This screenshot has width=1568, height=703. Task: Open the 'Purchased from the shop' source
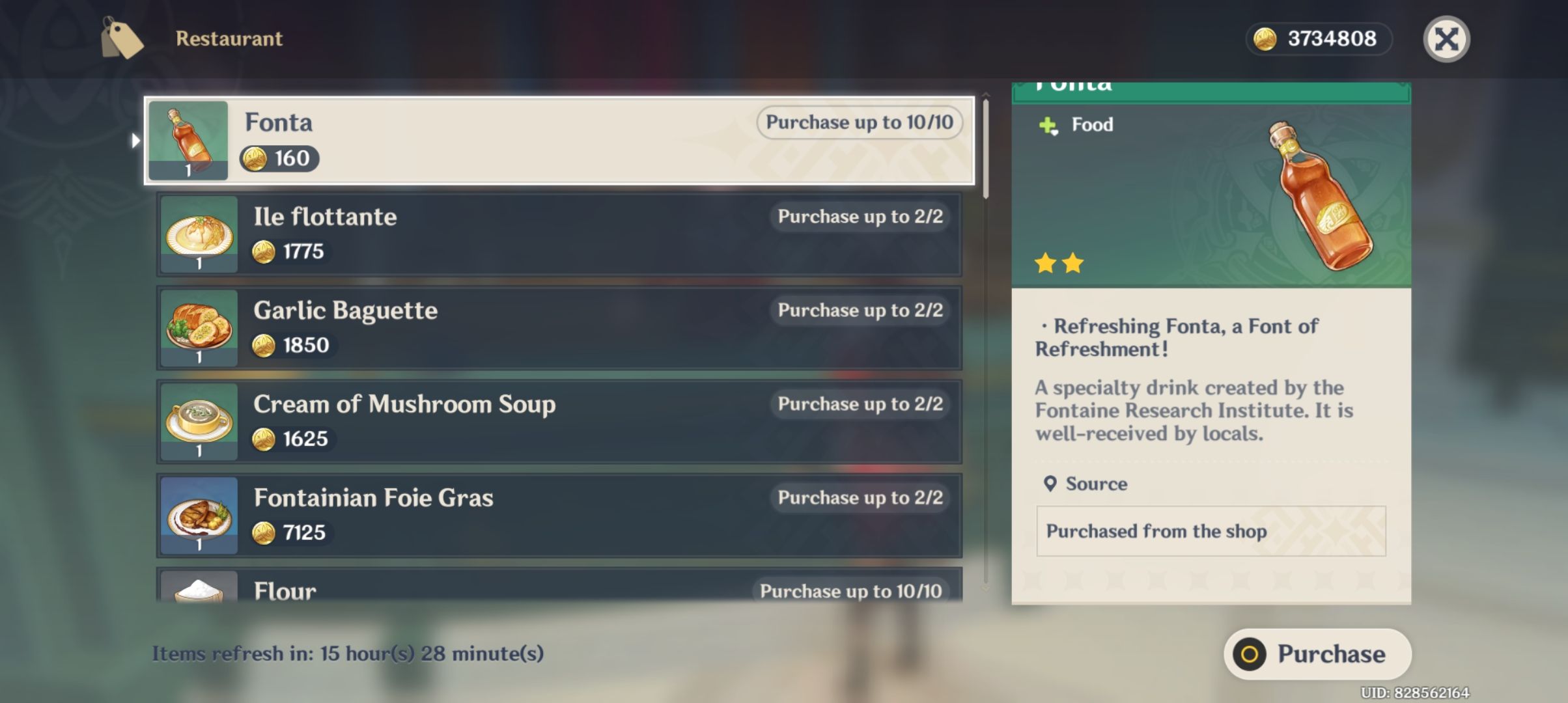(1211, 531)
